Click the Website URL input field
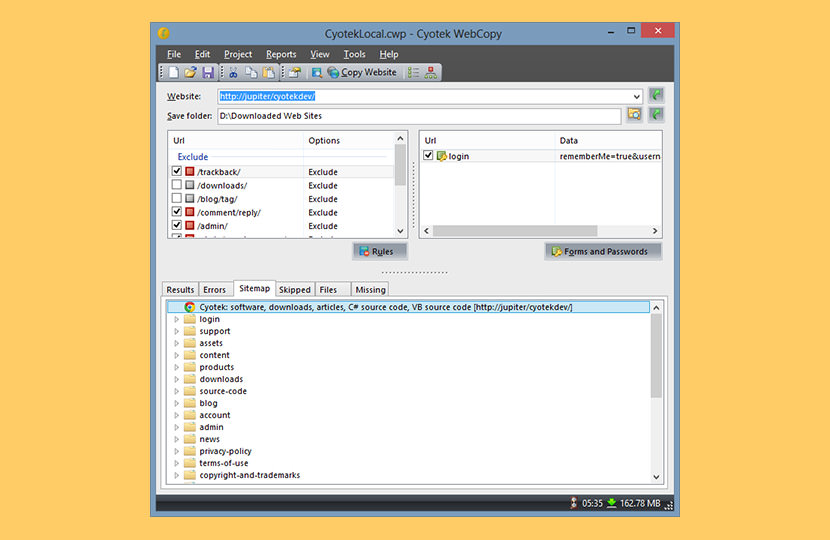 click(424, 96)
